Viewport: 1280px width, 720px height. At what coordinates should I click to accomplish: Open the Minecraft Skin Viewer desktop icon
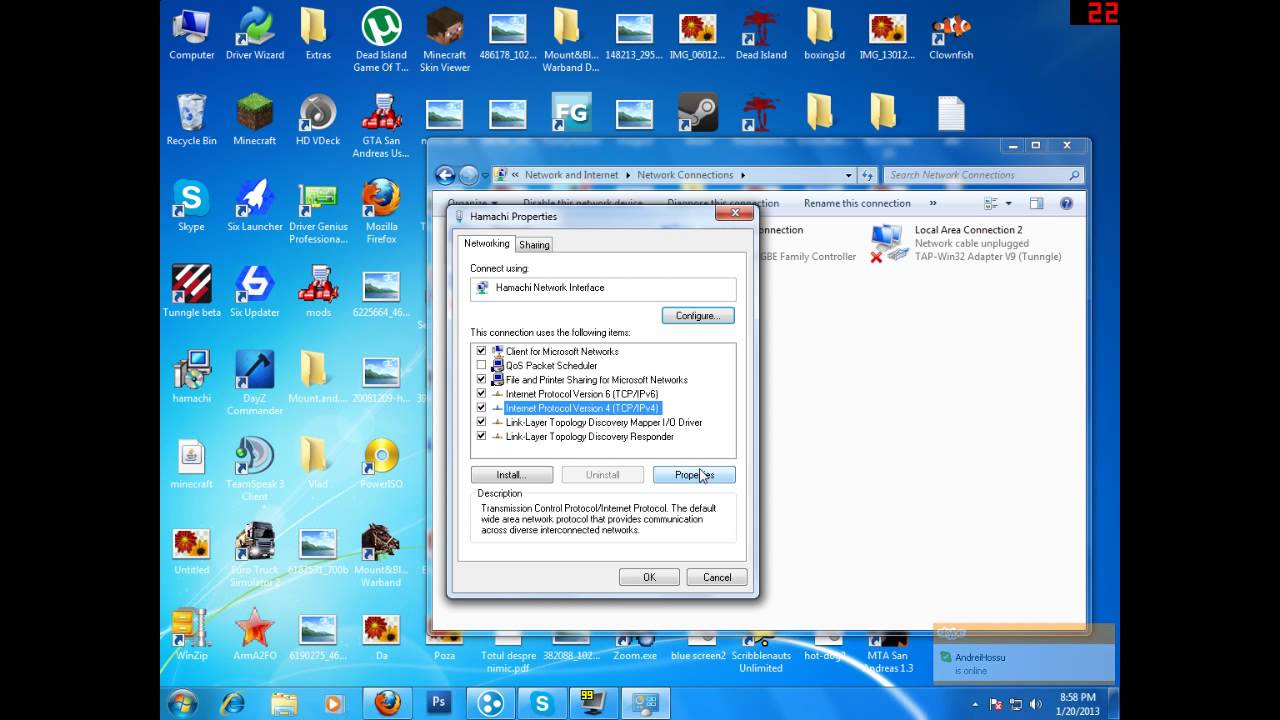444,41
